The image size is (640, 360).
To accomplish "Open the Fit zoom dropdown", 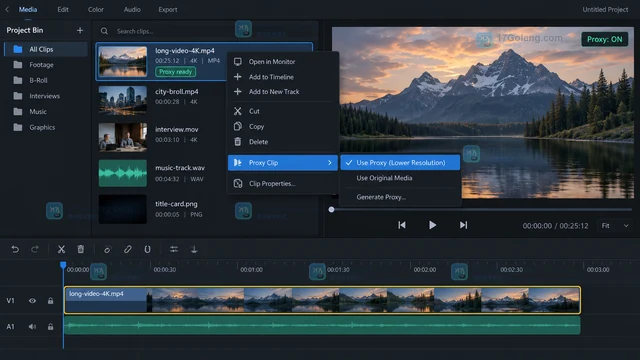I will coord(615,226).
